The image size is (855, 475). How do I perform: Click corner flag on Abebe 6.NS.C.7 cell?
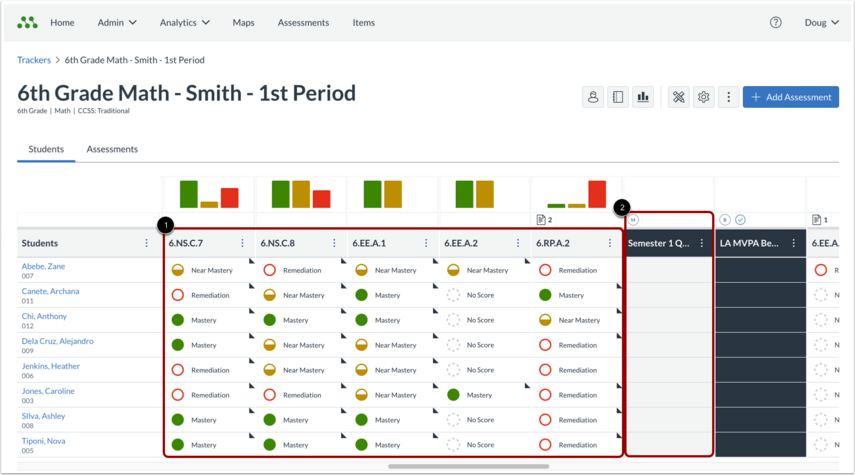pyautogui.click(x=252, y=261)
